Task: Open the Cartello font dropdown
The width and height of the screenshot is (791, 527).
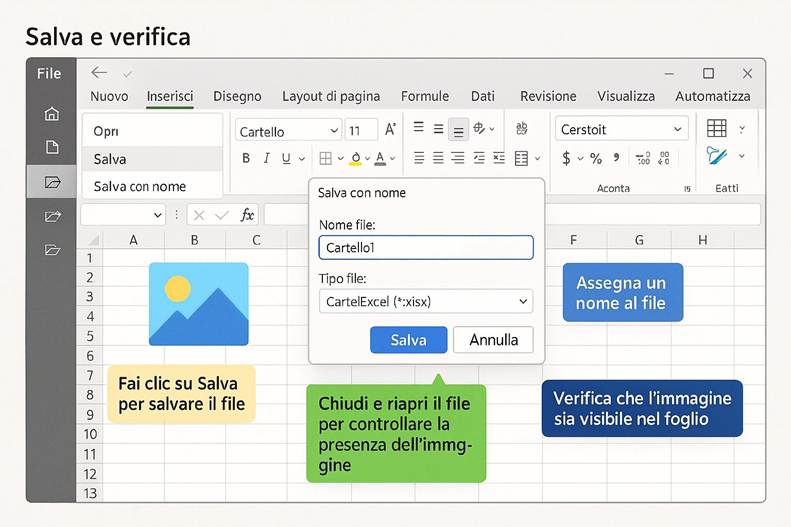Action: pyautogui.click(x=334, y=131)
